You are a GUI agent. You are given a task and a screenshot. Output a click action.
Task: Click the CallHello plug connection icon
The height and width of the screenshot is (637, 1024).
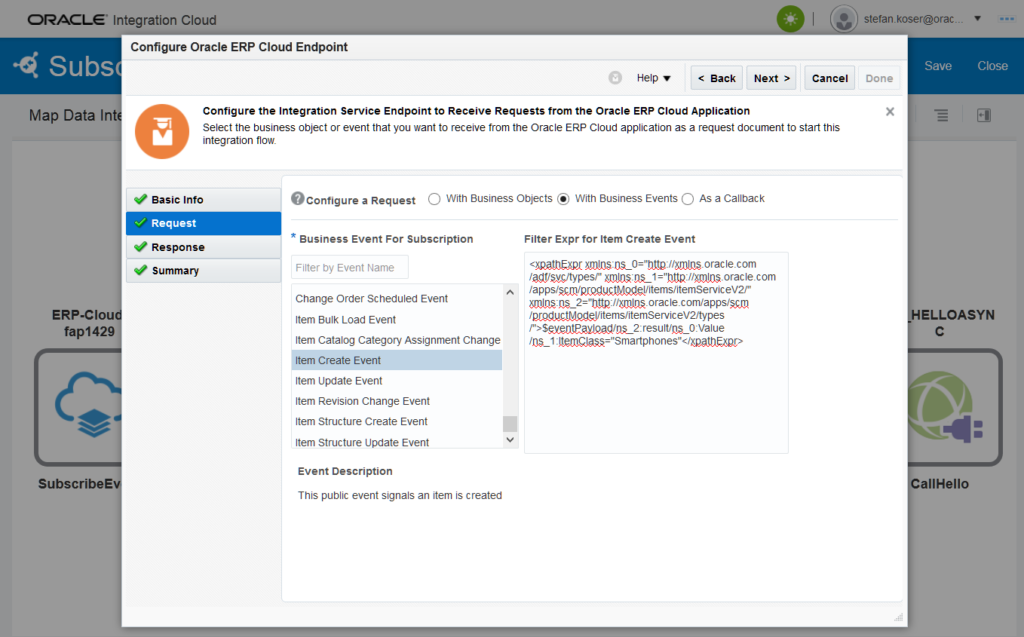[x=955, y=406]
